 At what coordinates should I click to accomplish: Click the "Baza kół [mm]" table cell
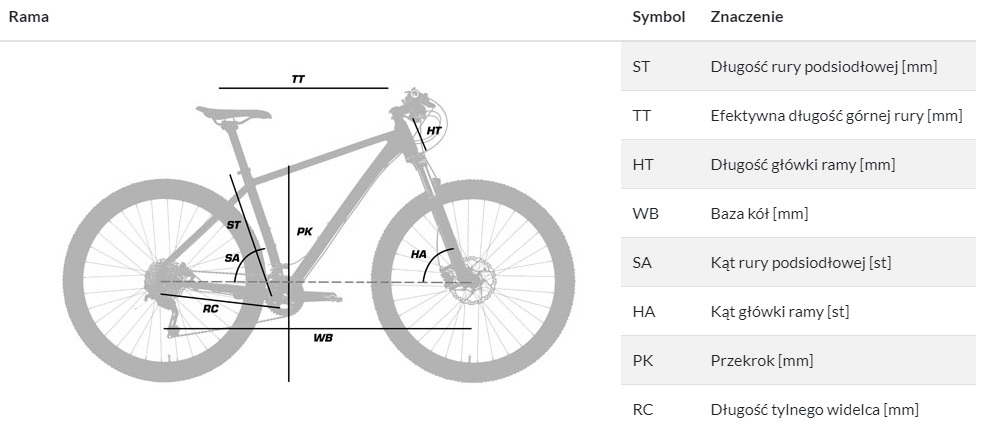(759, 214)
